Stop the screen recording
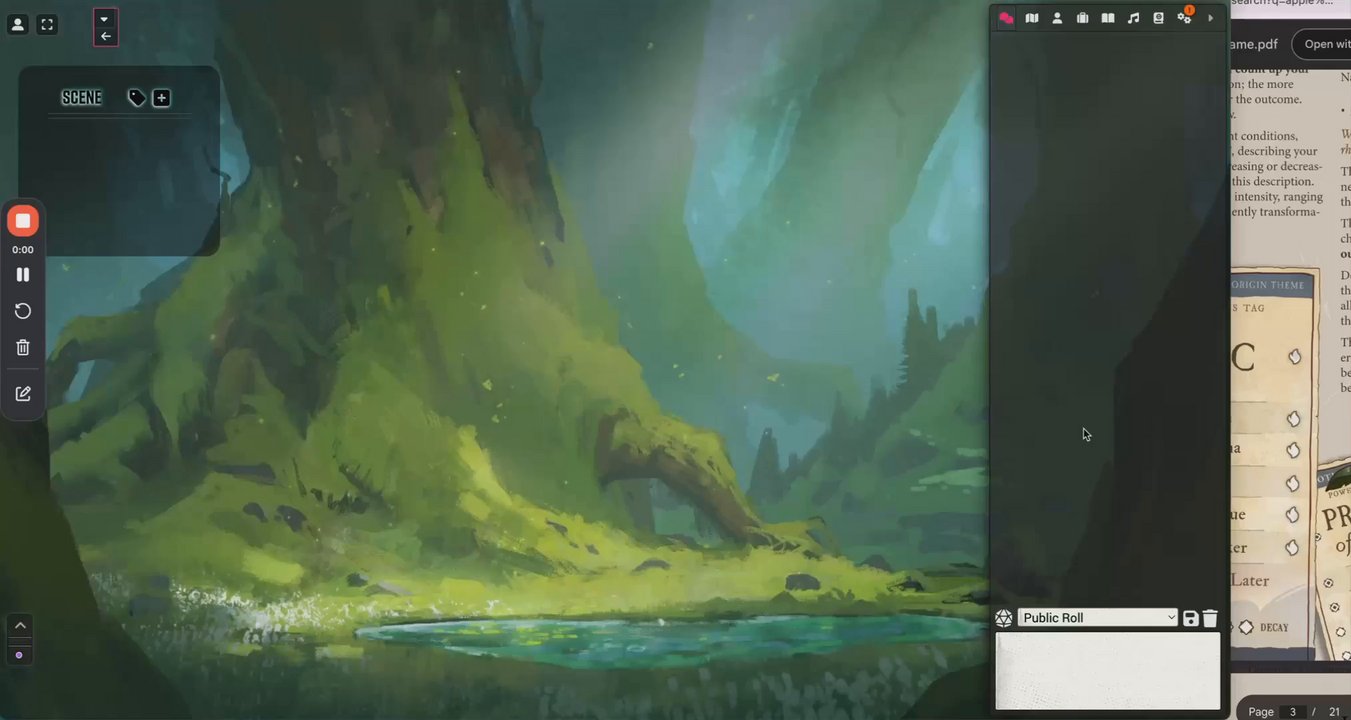The width and height of the screenshot is (1351, 720). (23, 221)
